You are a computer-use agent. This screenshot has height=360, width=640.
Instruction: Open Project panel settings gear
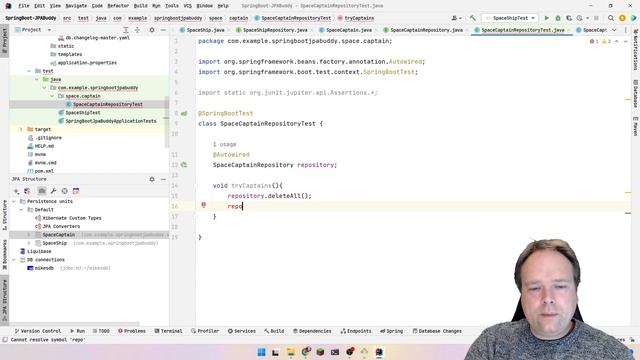(152, 30)
